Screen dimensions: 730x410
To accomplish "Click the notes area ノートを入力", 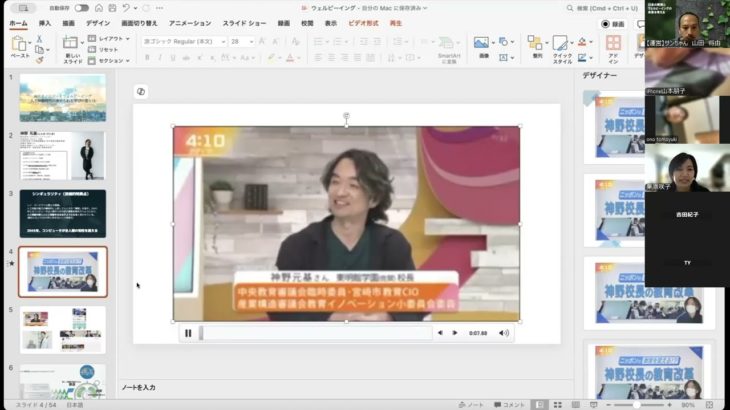I will point(139,388).
